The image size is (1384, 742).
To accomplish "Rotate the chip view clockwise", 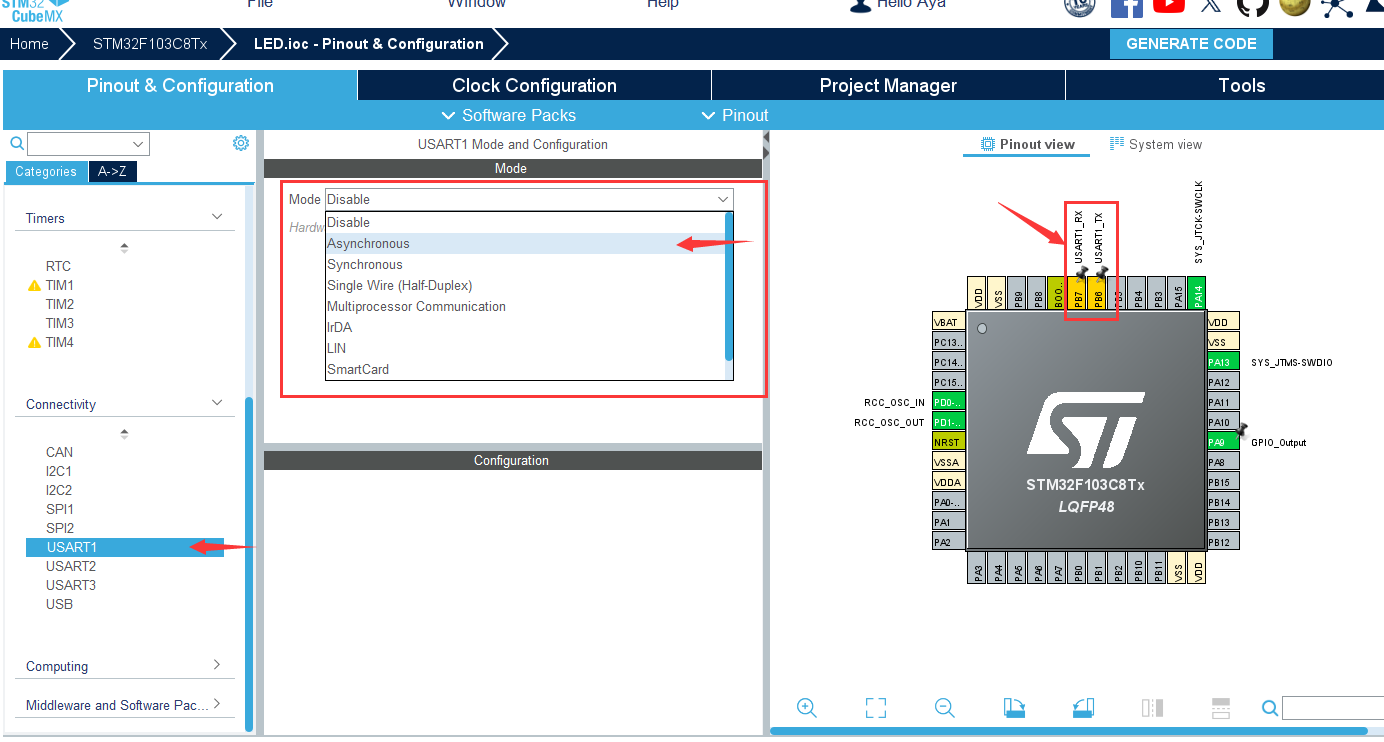I will coord(1014,708).
